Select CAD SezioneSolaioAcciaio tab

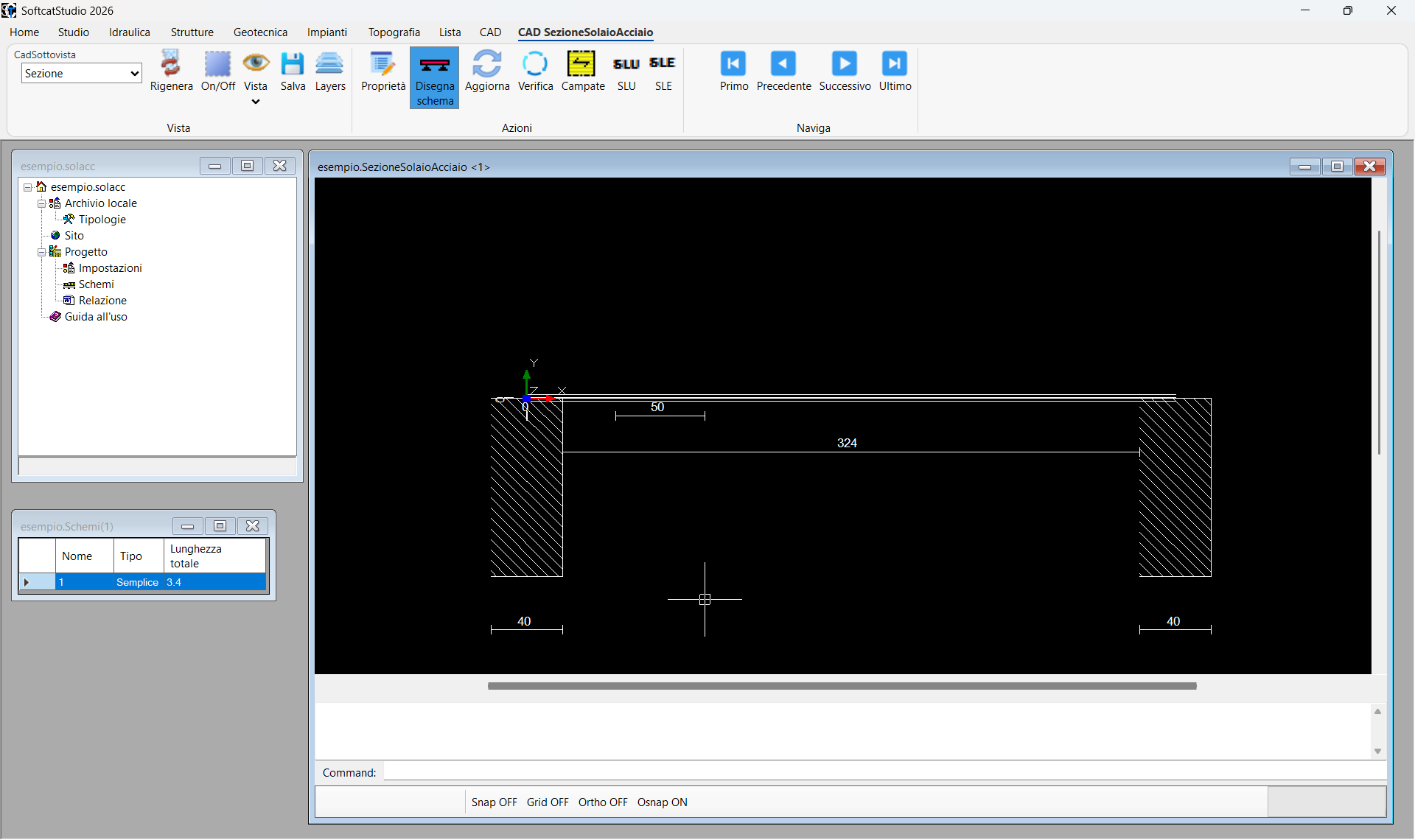(585, 32)
